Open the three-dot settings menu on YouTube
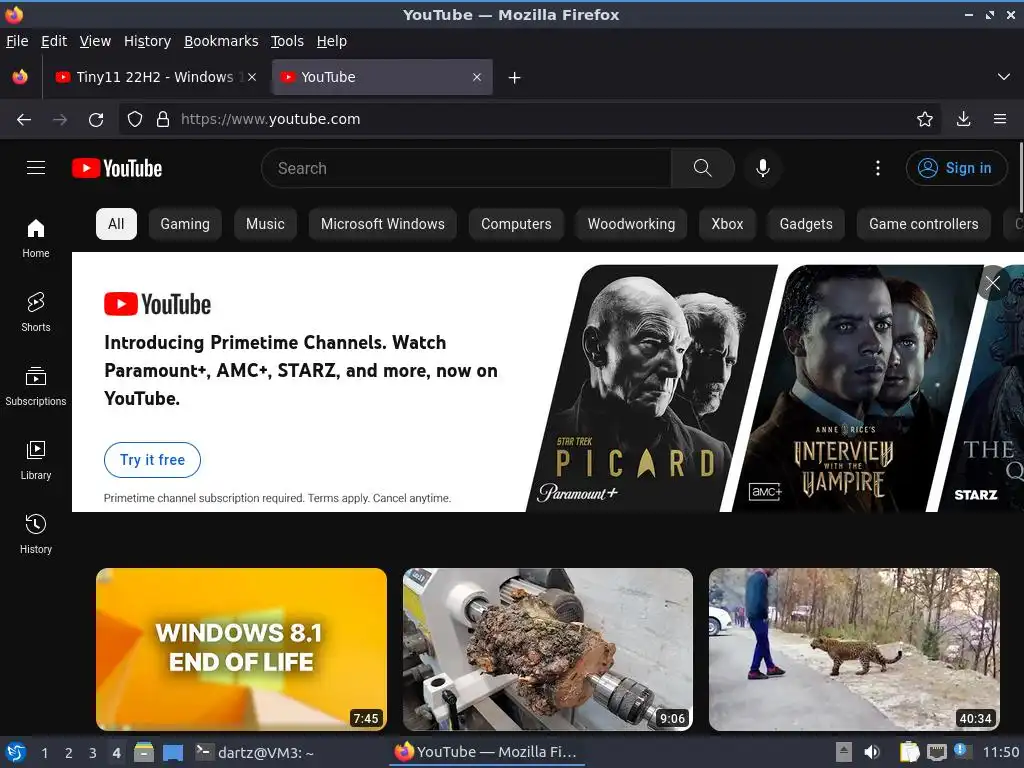 pyautogui.click(x=878, y=168)
